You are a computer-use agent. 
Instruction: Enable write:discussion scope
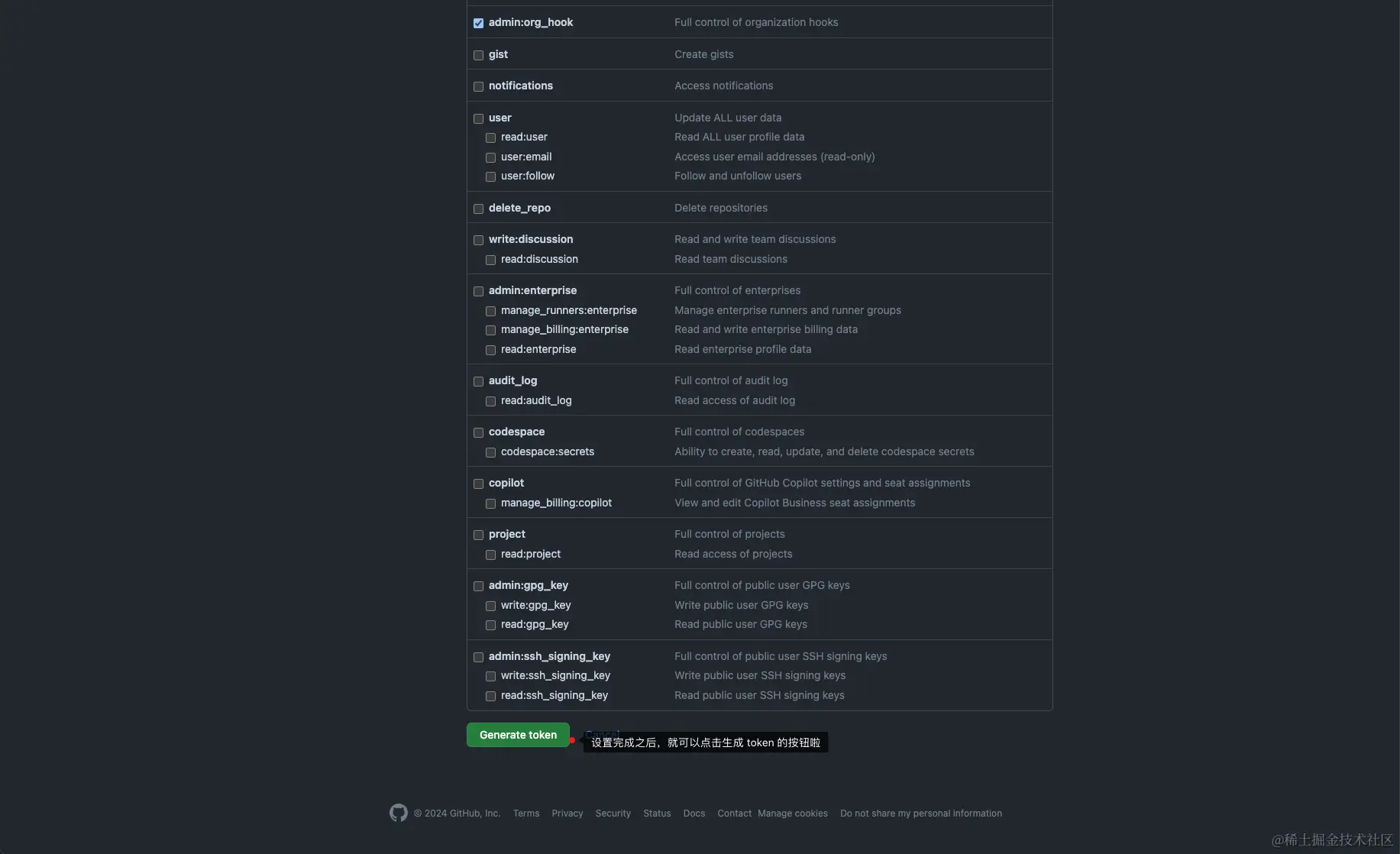[x=478, y=240]
